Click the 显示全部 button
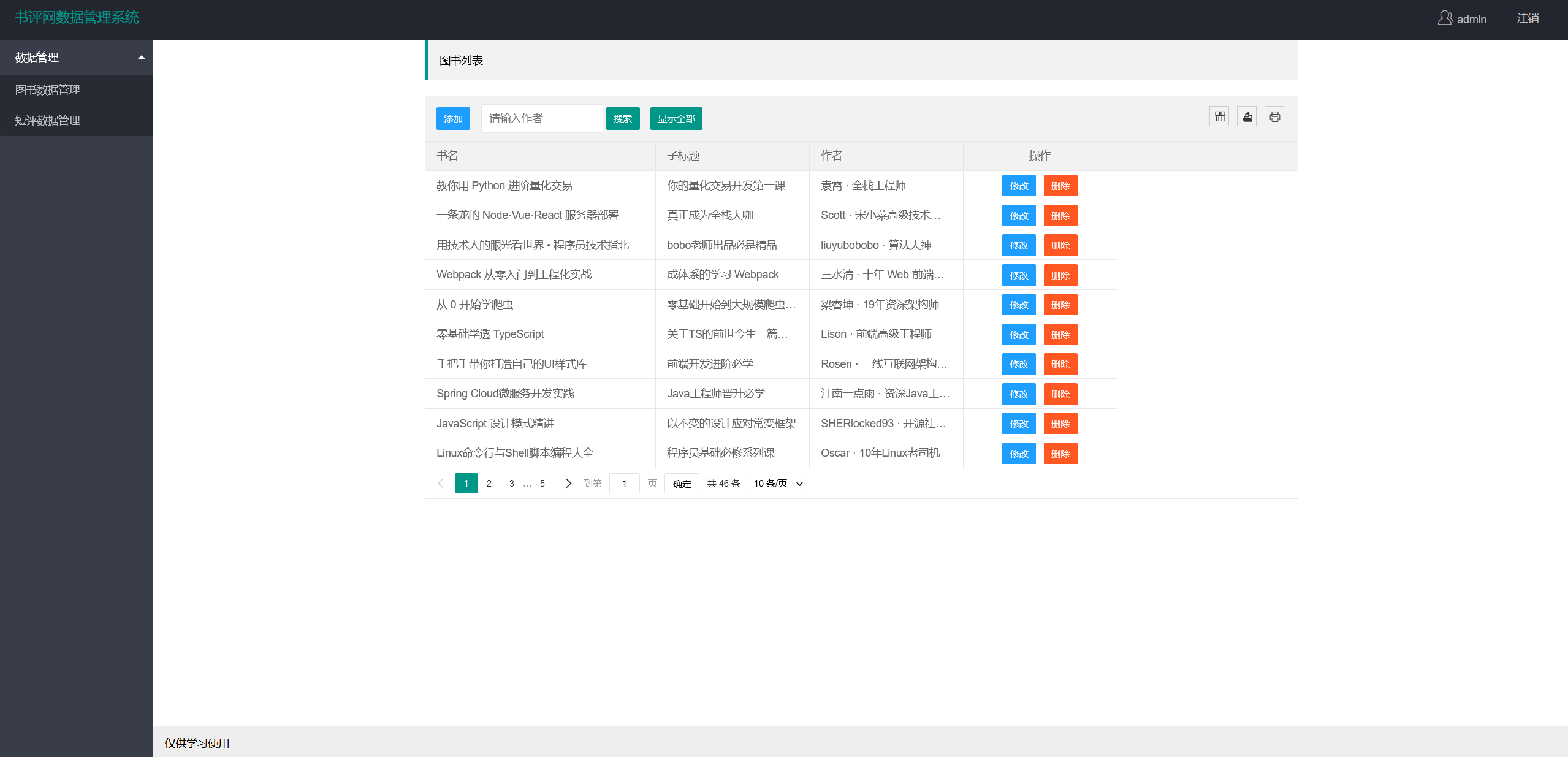Image resolution: width=1568 pixels, height=757 pixels. (676, 118)
